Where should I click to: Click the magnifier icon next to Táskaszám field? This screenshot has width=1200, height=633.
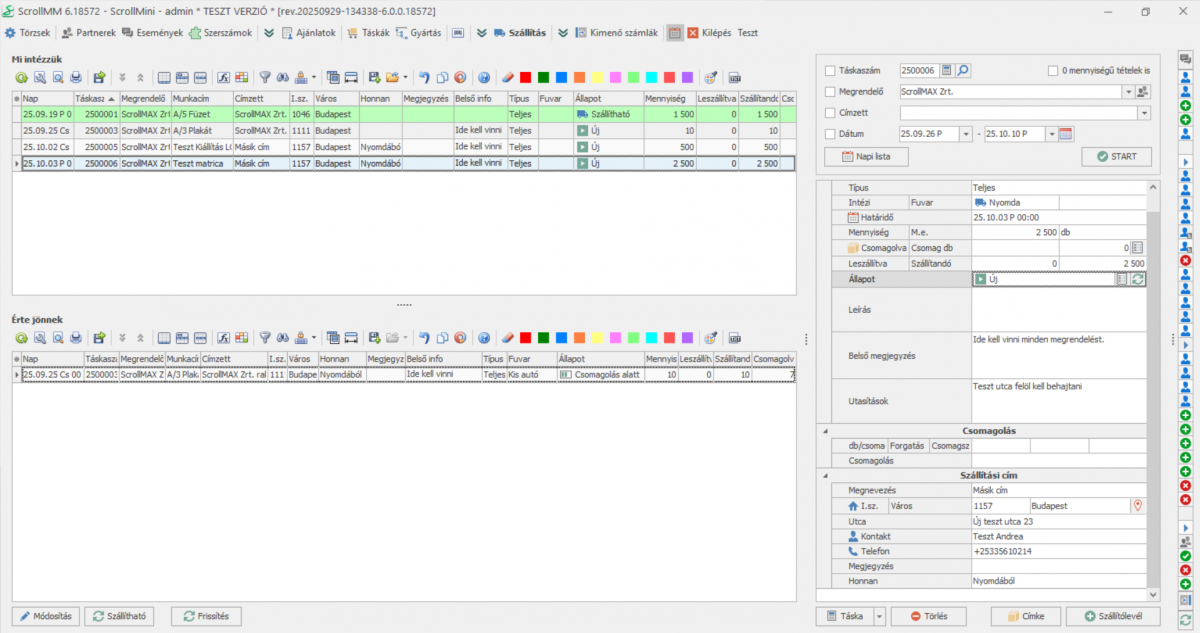(963, 71)
